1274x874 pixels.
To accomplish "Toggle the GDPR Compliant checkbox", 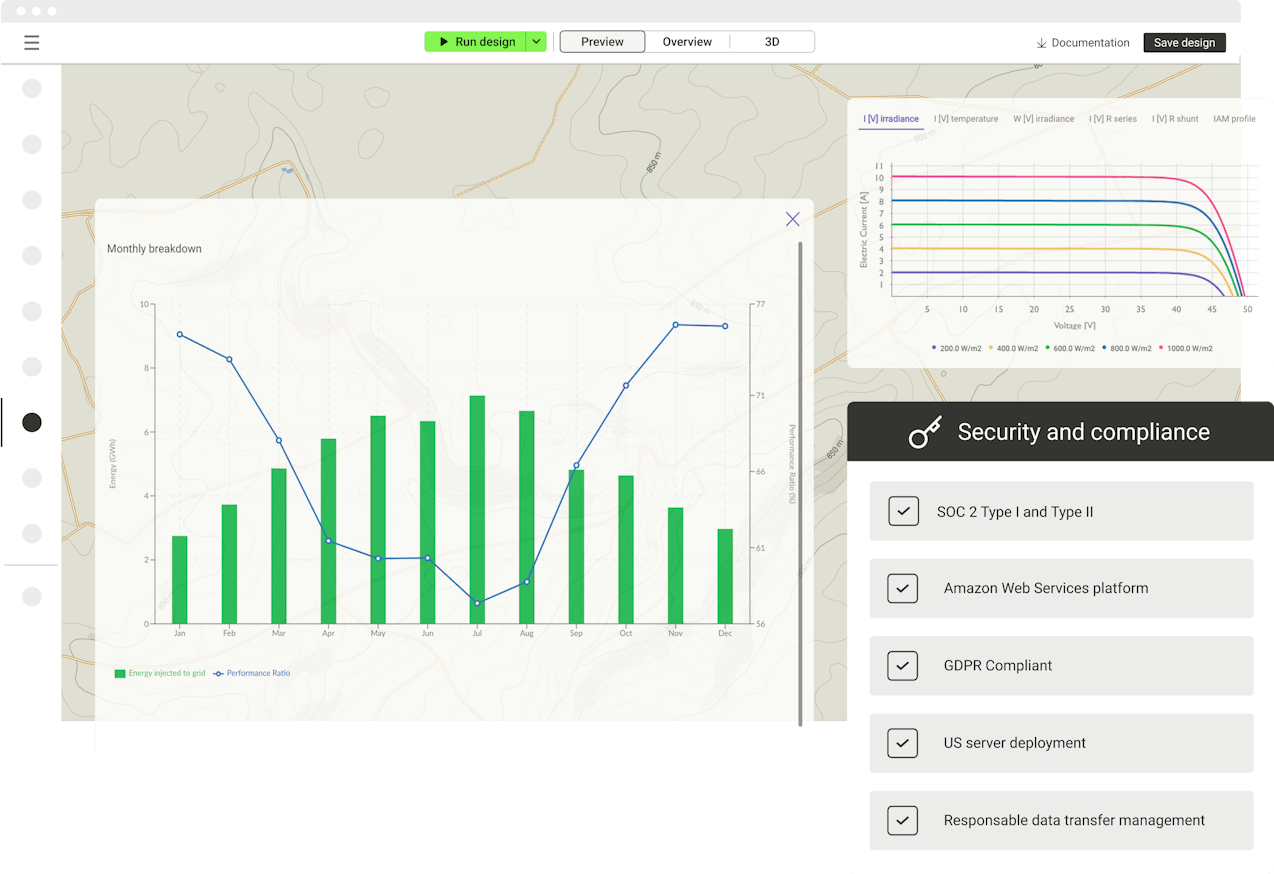I will tap(903, 665).
